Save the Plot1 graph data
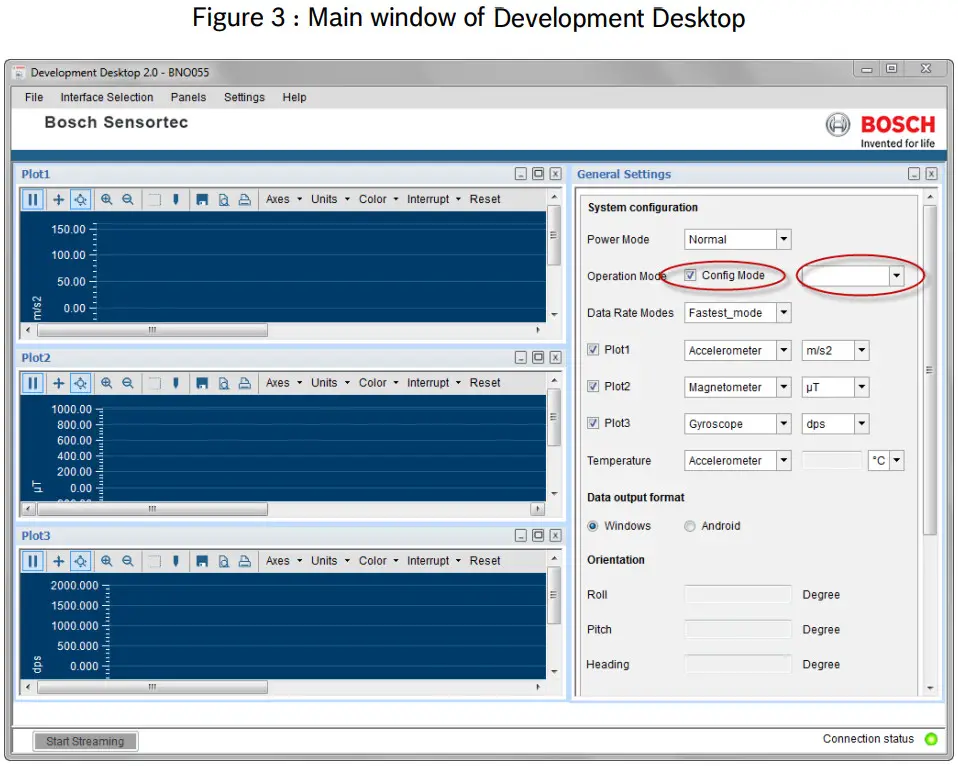 [x=203, y=199]
